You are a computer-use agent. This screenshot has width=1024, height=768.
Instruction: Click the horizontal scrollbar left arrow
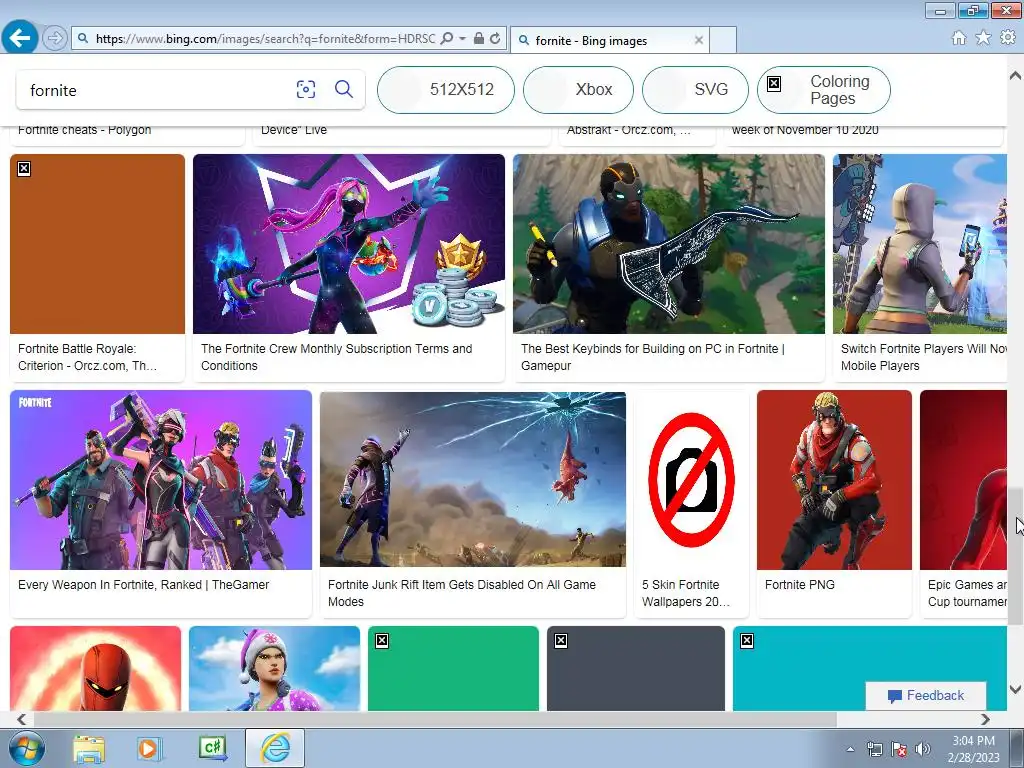(22, 719)
